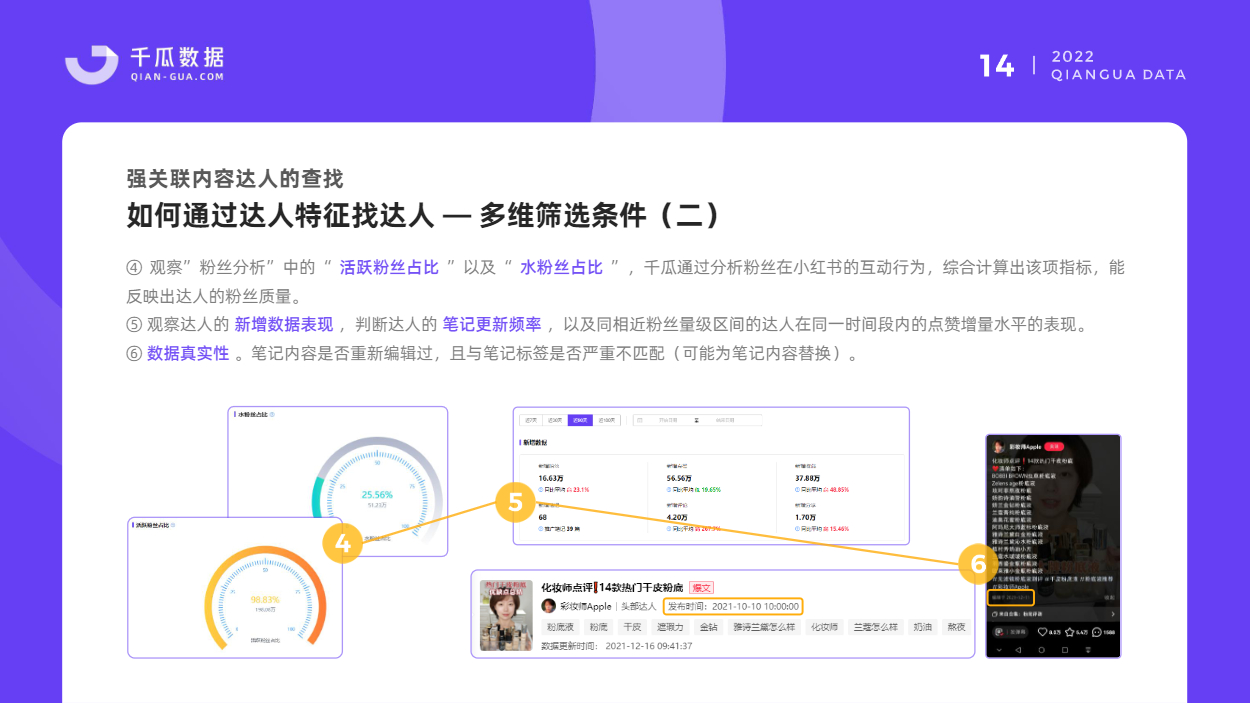Viewport: 1250px width, 703px height.
Task: Click the 粉底液 tag
Action: tap(561, 627)
